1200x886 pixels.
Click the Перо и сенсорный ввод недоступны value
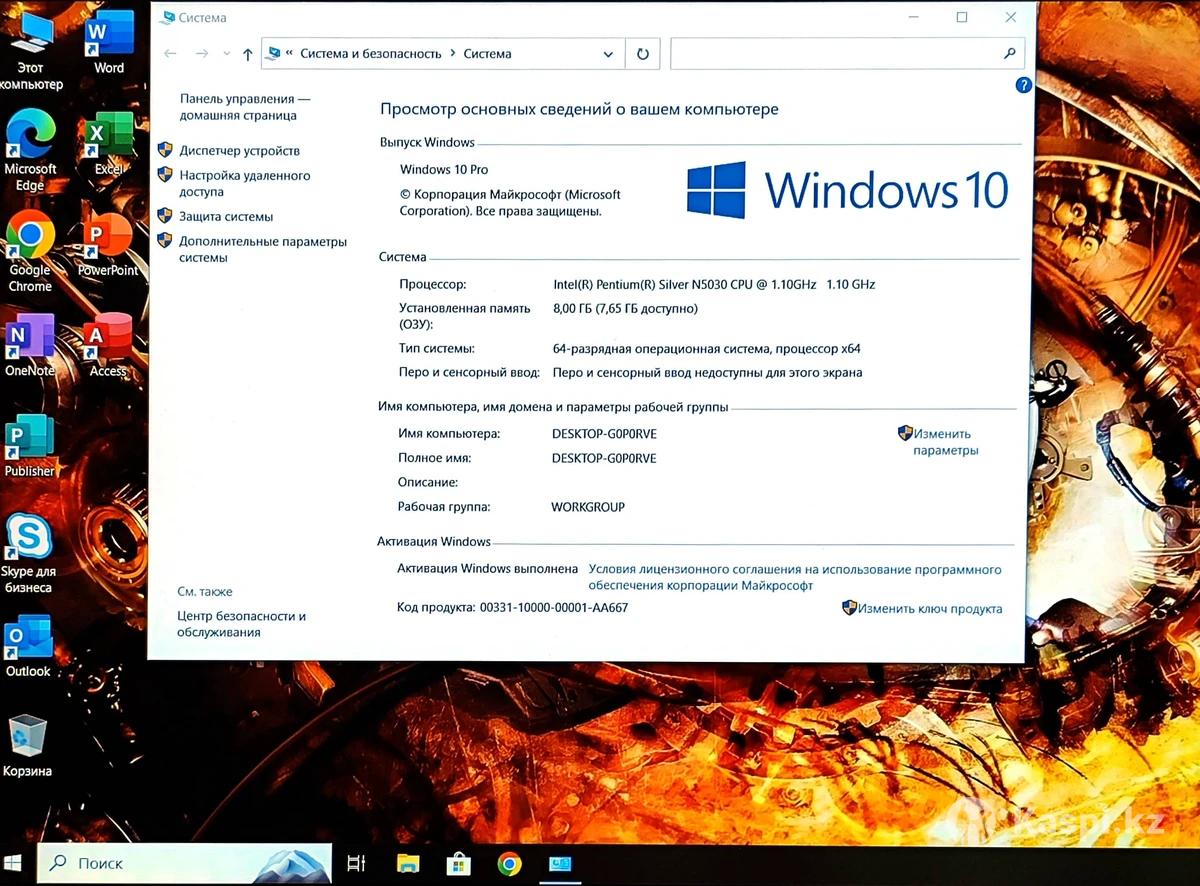tap(707, 373)
